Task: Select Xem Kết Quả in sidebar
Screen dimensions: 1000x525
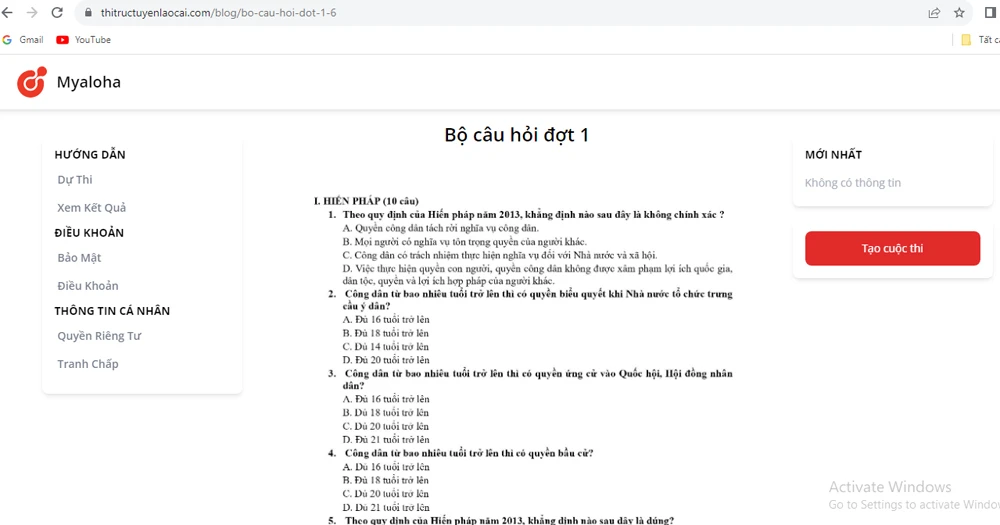Action: [x=91, y=208]
